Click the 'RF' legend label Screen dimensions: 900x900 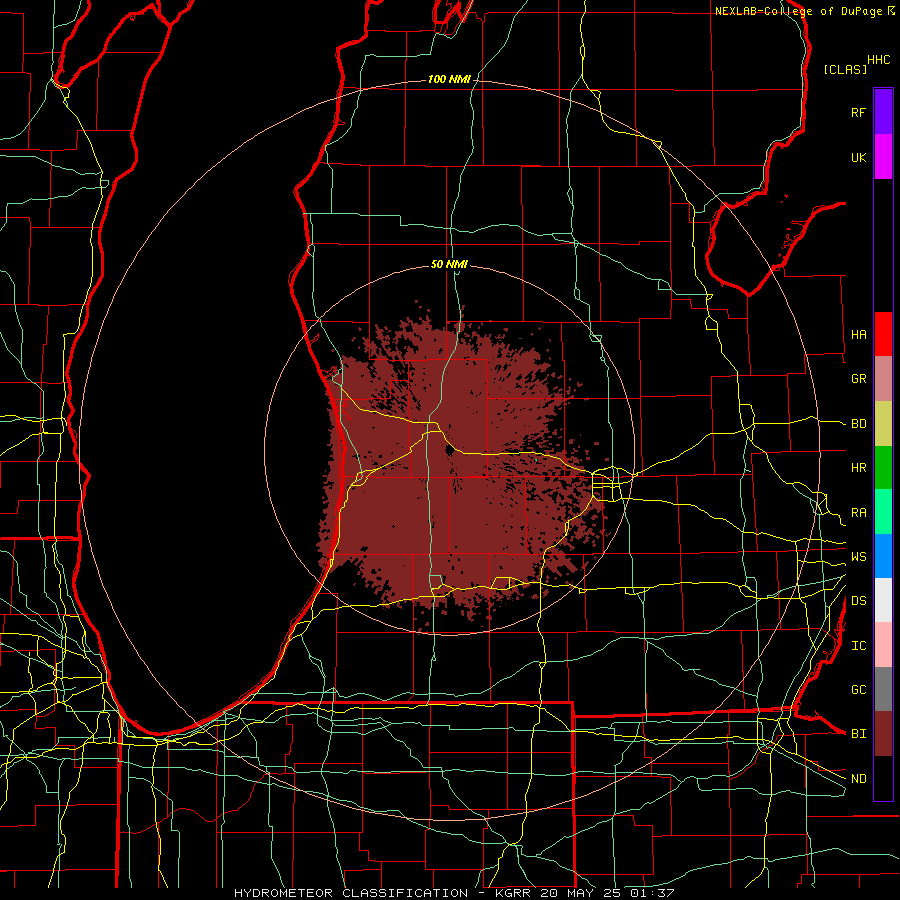coord(858,112)
